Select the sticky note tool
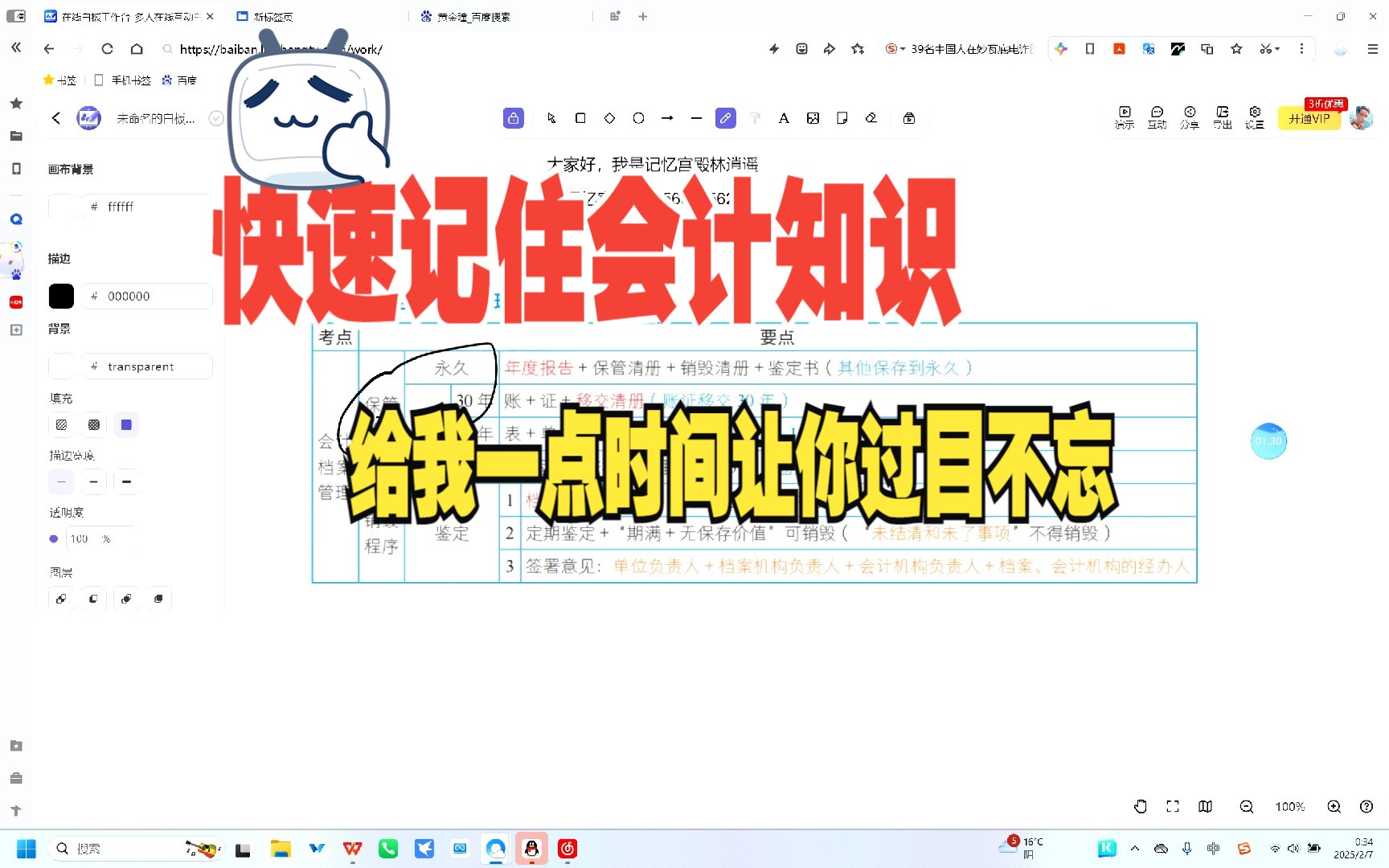The width and height of the screenshot is (1389, 868). 842,118
